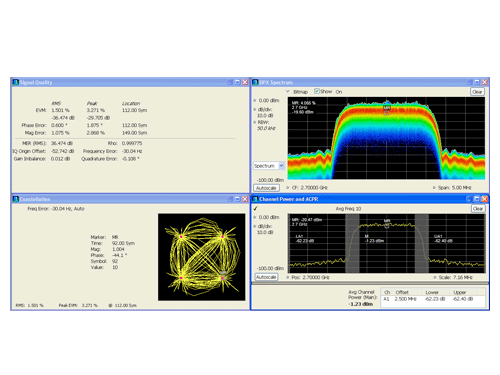
Task: Click the DPX Spectrum window title icon
Action: [255, 82]
